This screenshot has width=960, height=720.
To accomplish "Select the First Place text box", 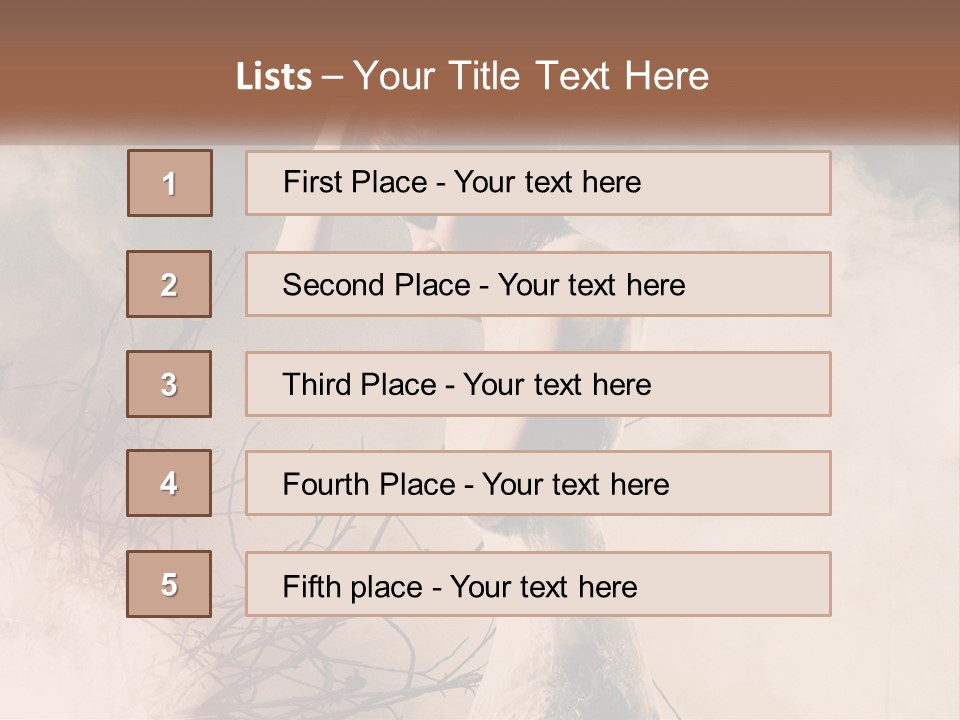I will 538,183.
